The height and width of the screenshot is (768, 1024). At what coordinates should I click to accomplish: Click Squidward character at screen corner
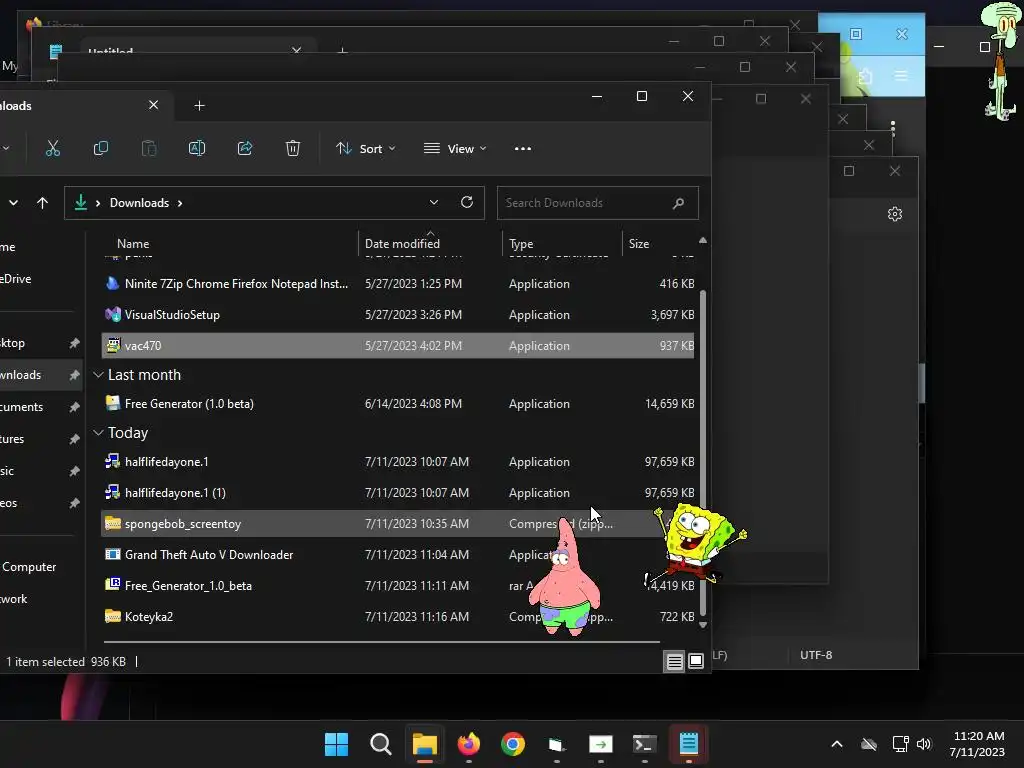(1002, 61)
